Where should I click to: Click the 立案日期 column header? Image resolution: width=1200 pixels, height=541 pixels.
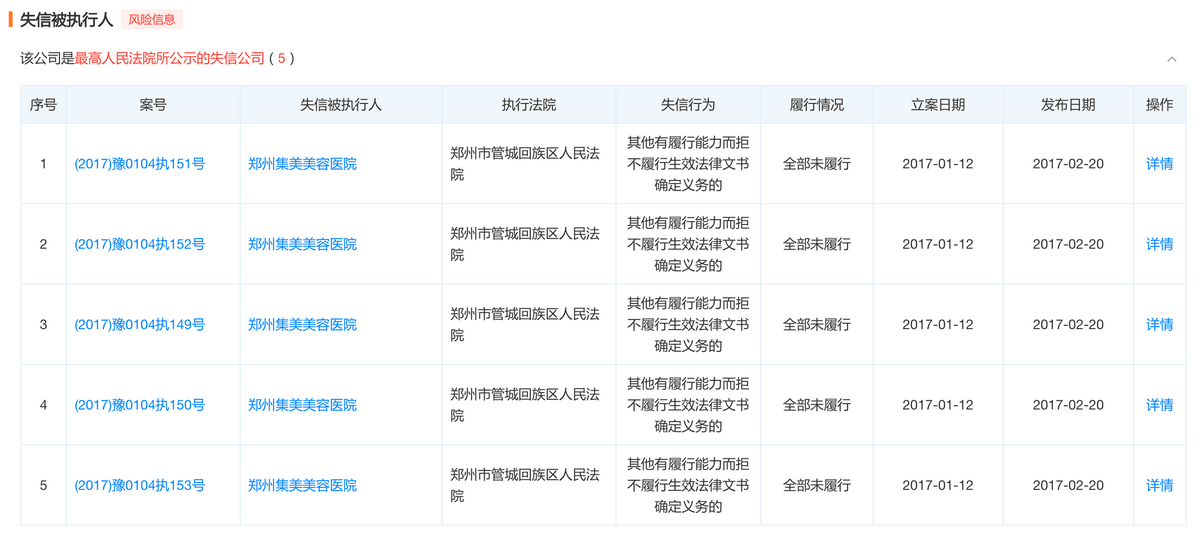pyautogui.click(x=937, y=105)
